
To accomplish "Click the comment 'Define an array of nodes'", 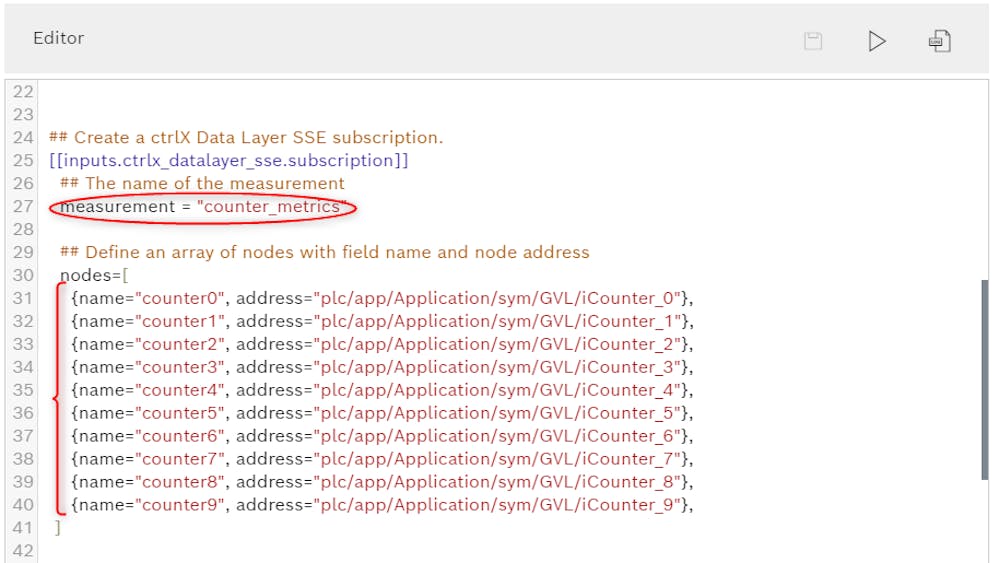I will click(325, 252).
